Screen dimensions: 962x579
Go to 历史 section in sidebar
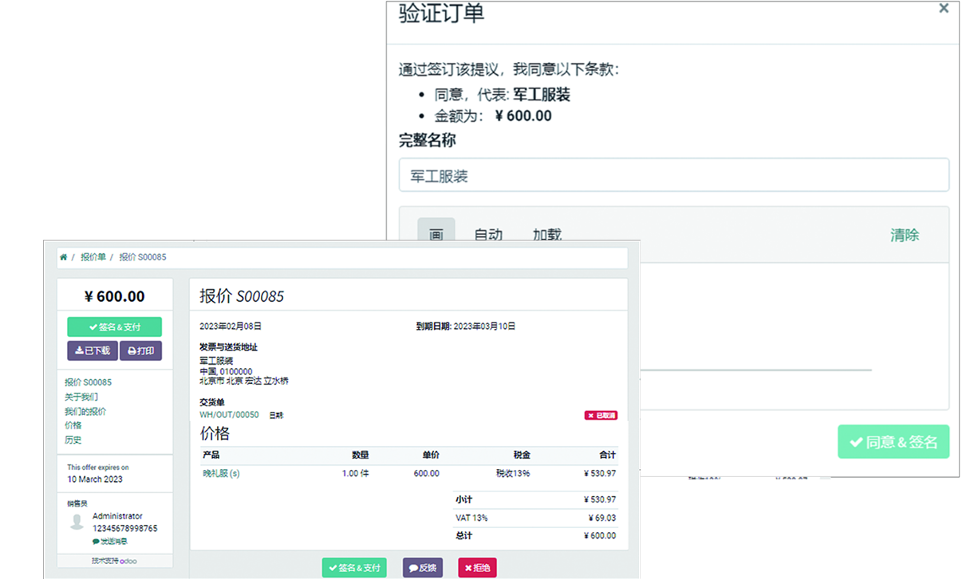click(73, 440)
